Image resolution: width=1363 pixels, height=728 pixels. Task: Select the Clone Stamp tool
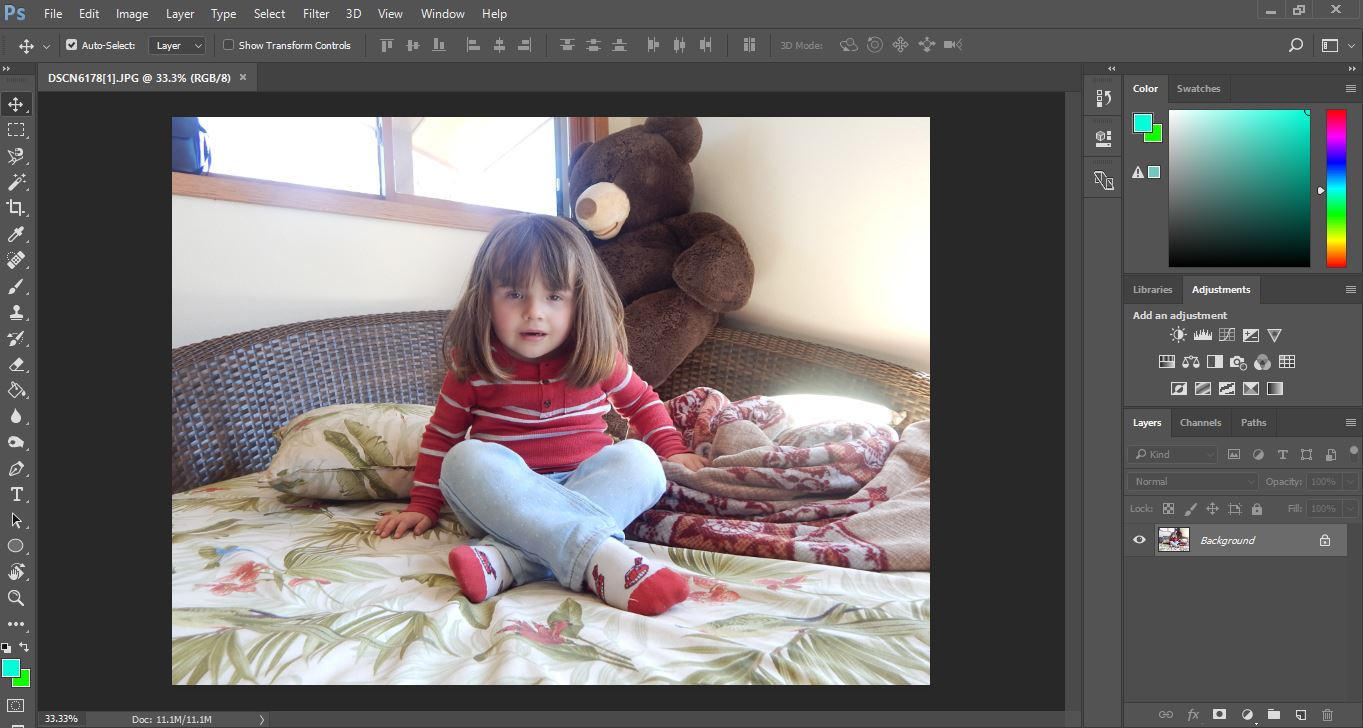point(16,312)
